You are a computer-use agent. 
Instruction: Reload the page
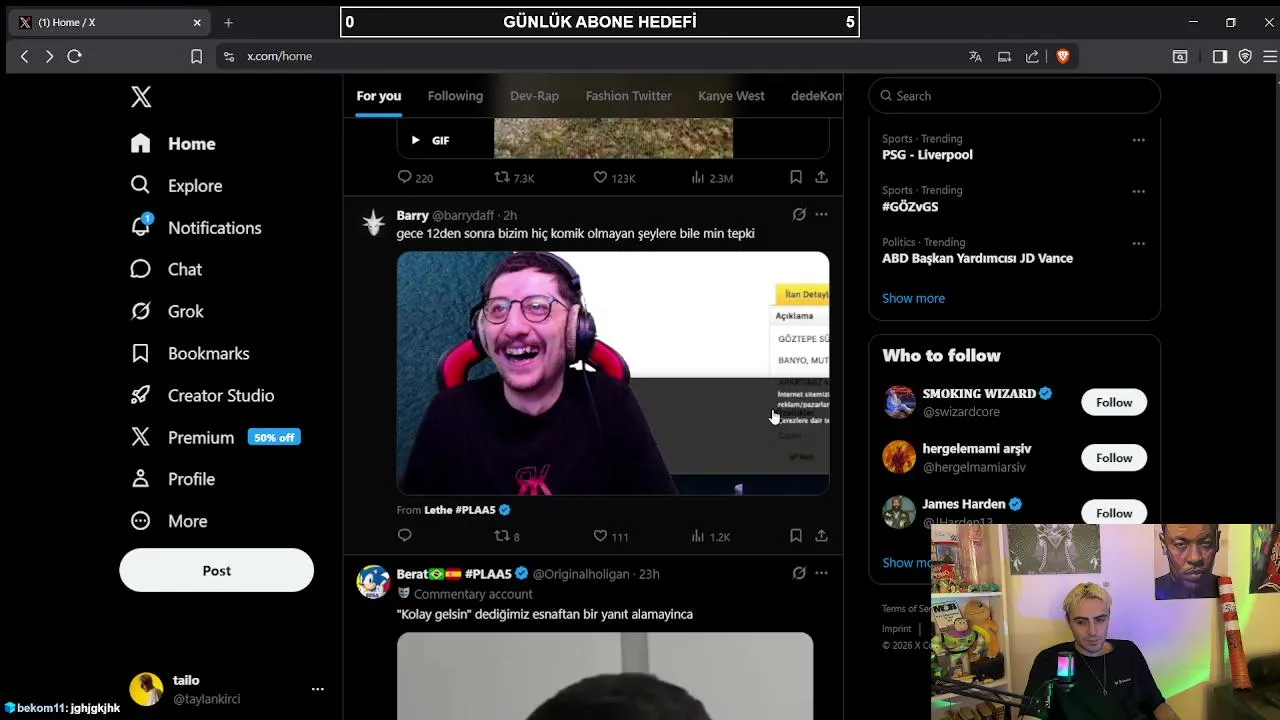[x=74, y=57]
